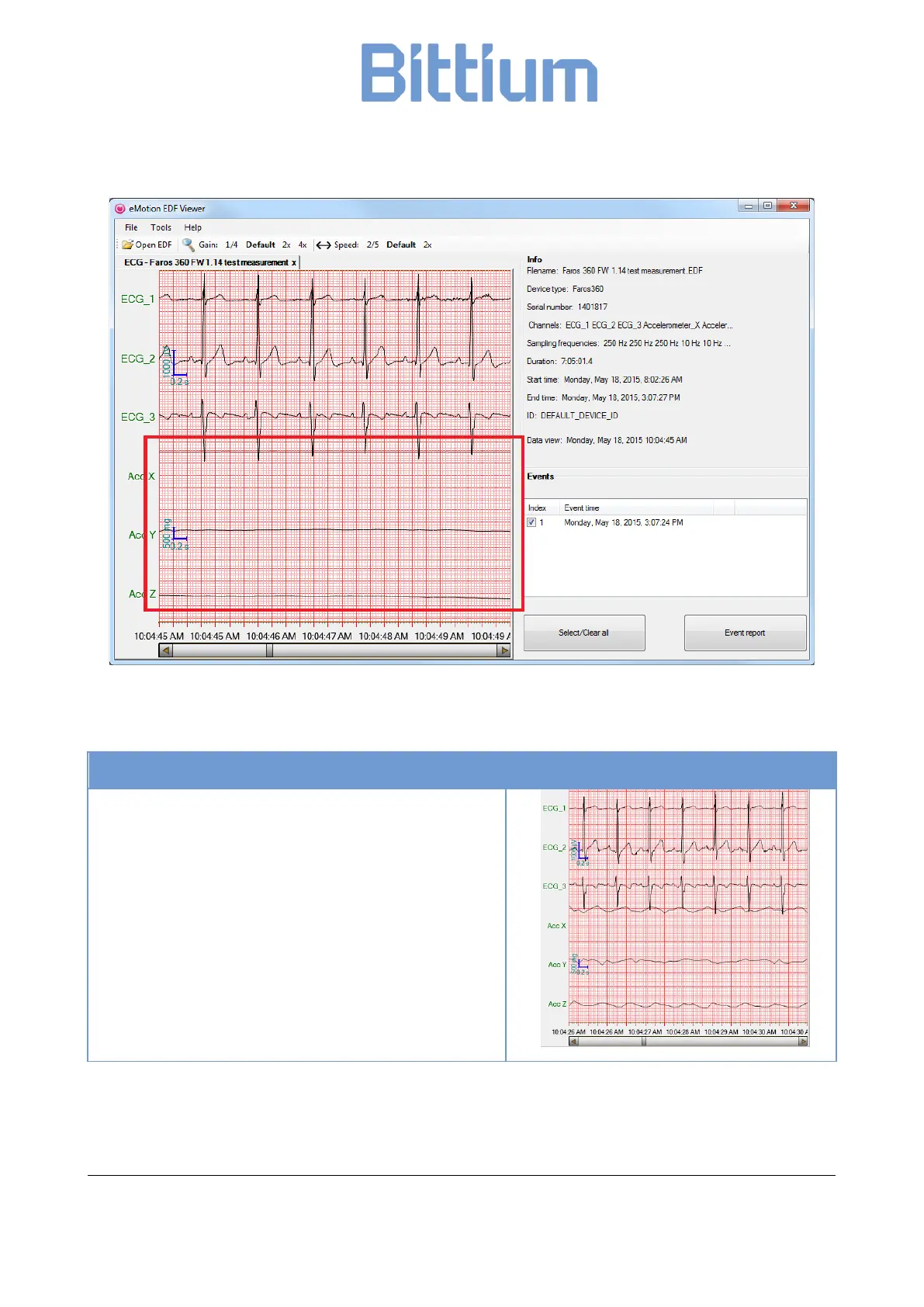
Task: Click the Index column header
Action: coord(537,508)
